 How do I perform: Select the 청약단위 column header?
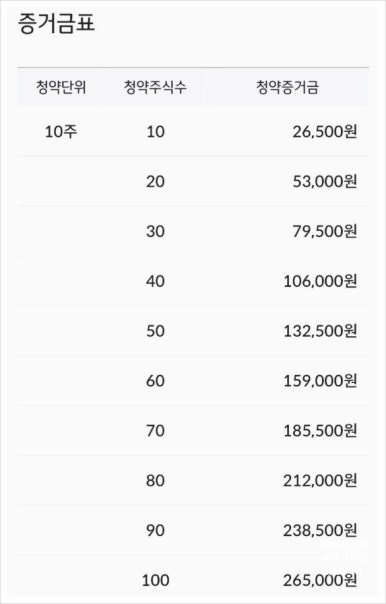click(x=61, y=87)
